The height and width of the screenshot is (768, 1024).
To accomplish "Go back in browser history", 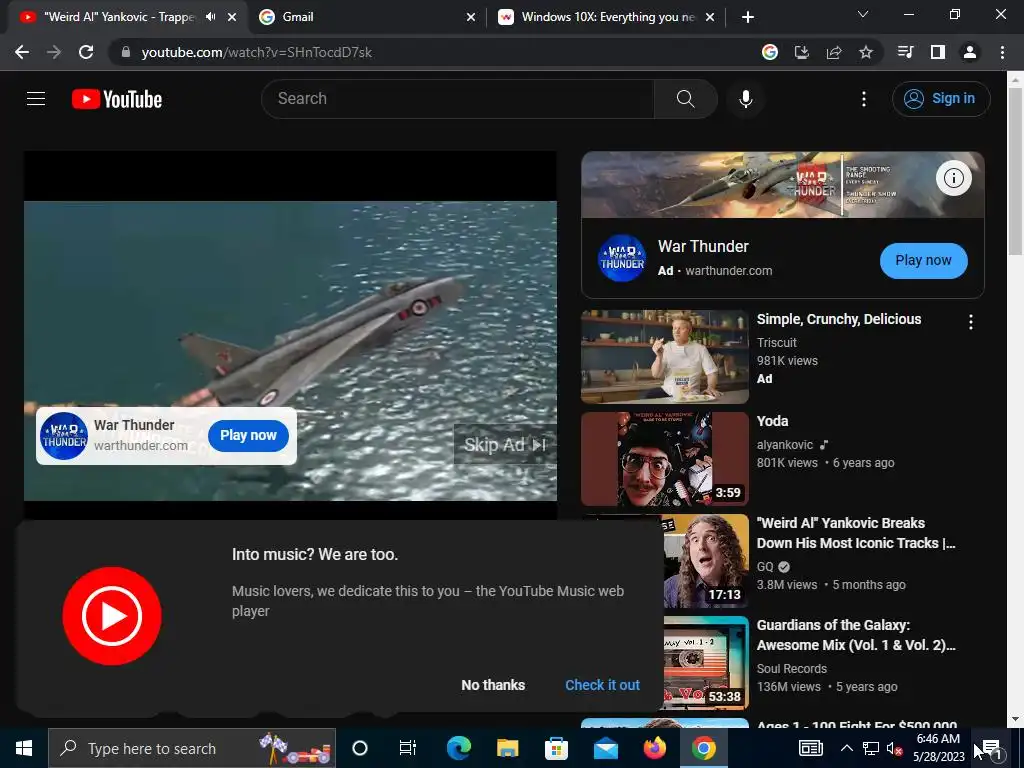I will (22, 52).
